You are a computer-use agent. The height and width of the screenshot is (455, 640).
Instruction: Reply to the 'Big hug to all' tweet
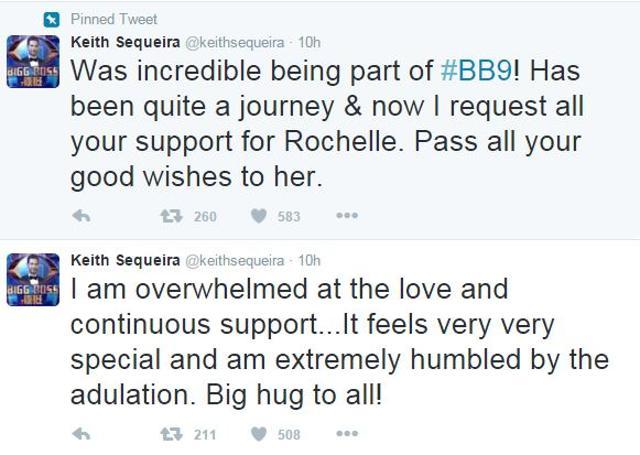click(81, 434)
